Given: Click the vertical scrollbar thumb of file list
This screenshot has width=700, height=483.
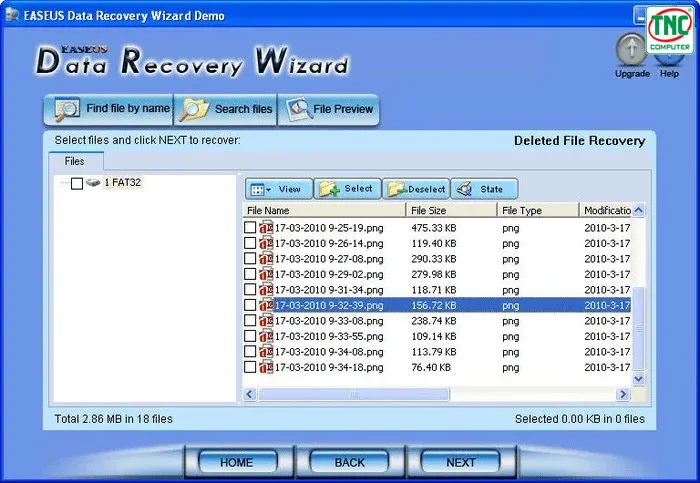Looking at the screenshot, I should coord(639,329).
